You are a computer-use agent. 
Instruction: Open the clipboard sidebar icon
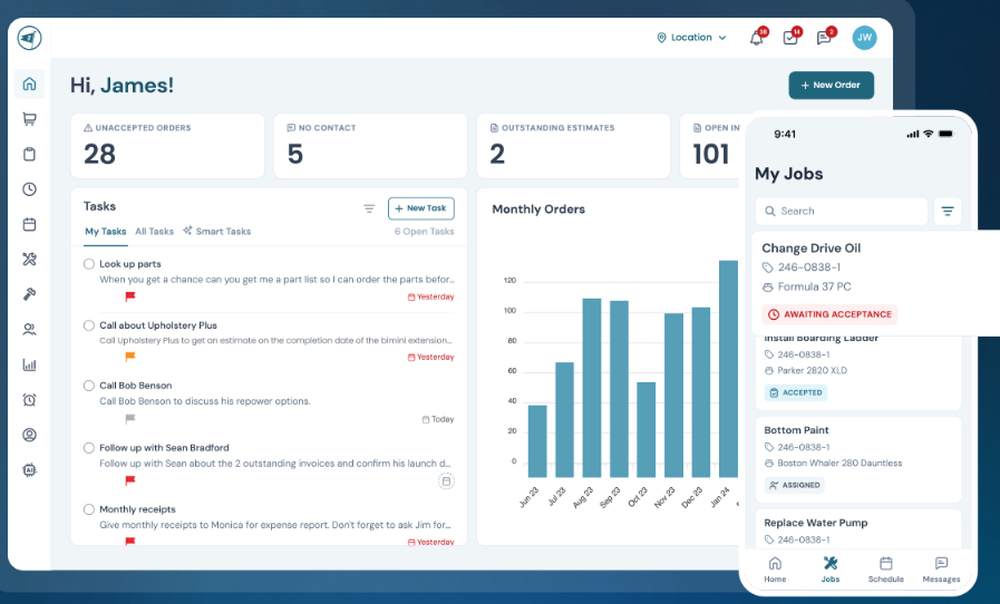coord(29,154)
